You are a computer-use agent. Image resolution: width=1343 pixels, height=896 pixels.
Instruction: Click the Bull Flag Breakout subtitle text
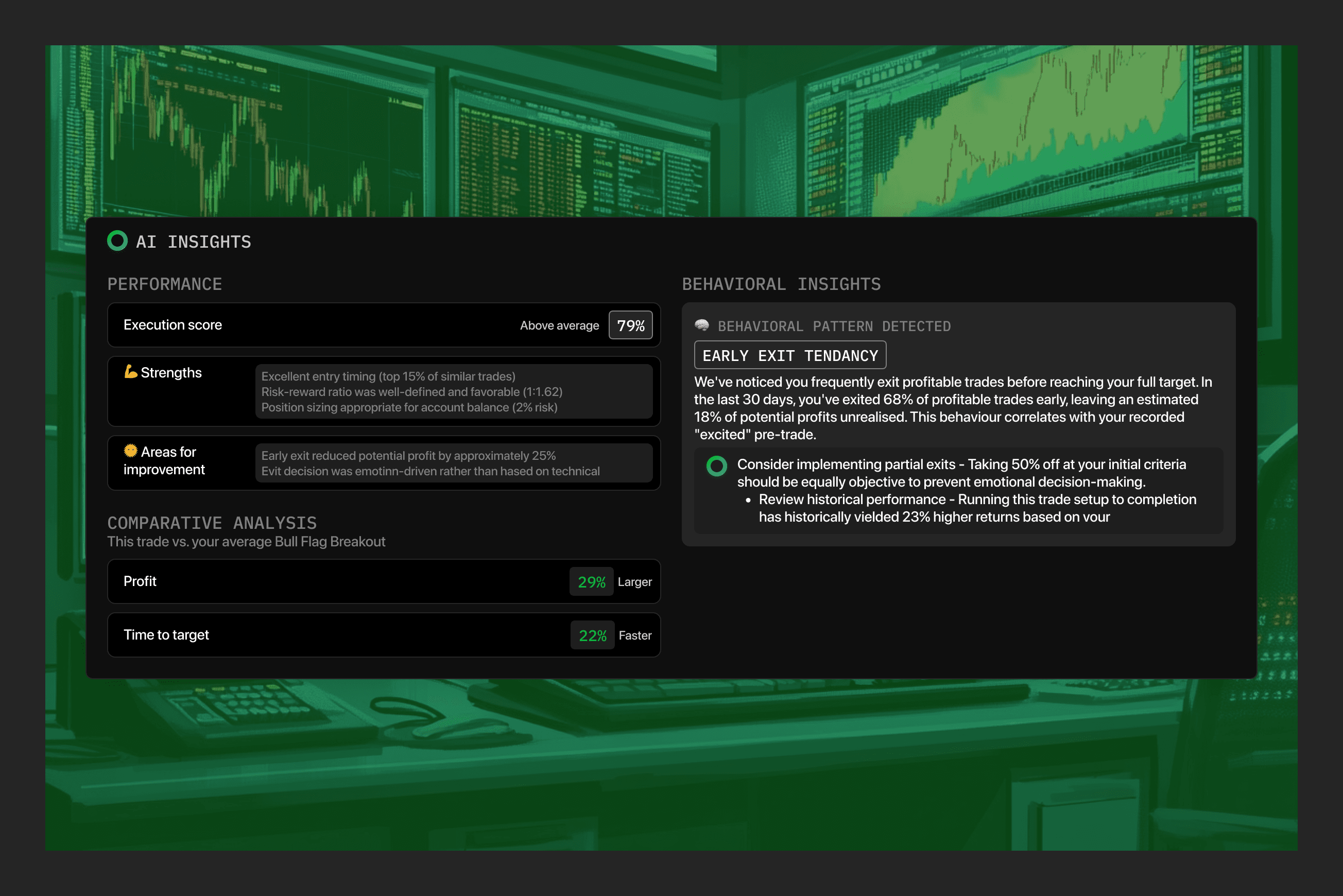pos(246,541)
